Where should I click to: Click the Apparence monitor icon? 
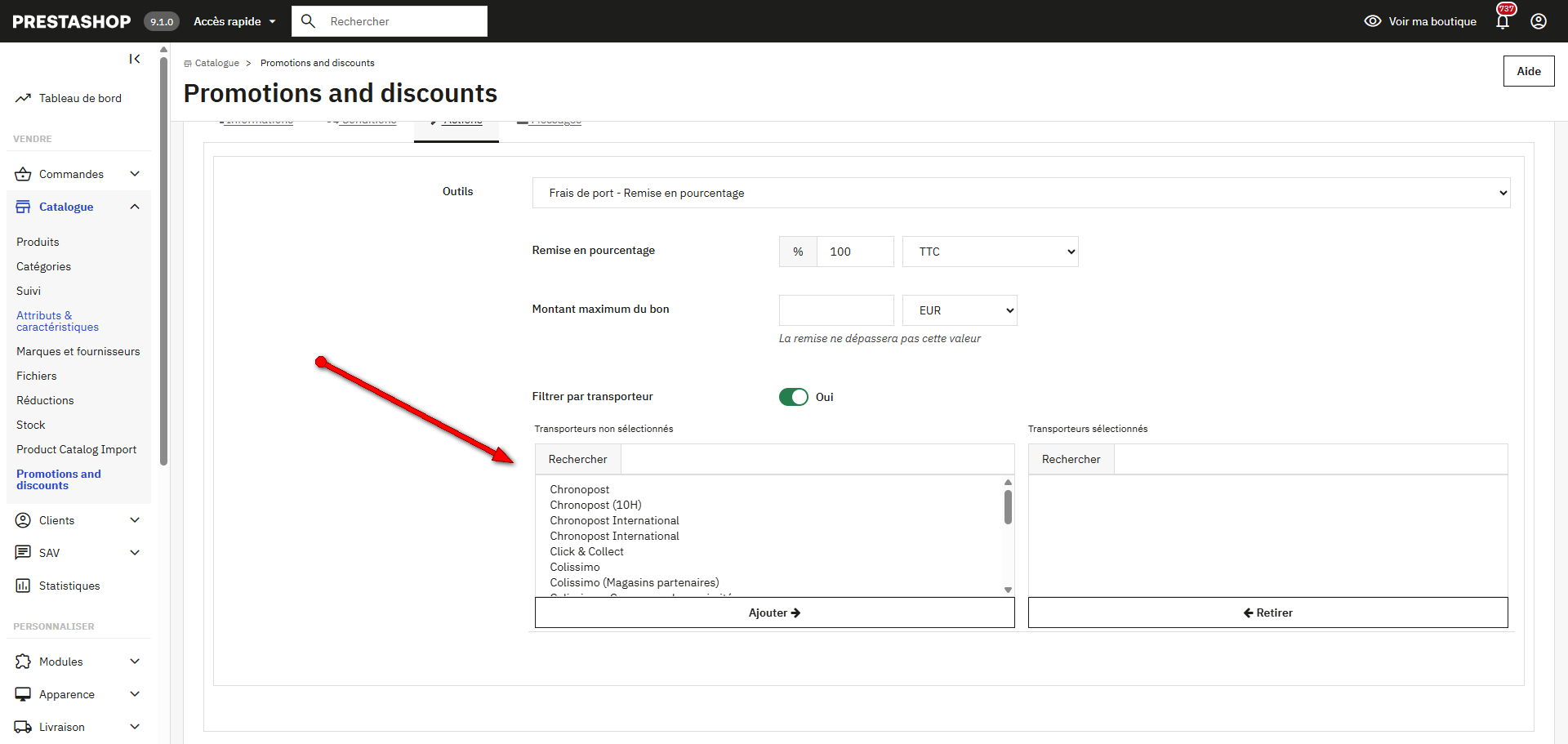click(23, 694)
